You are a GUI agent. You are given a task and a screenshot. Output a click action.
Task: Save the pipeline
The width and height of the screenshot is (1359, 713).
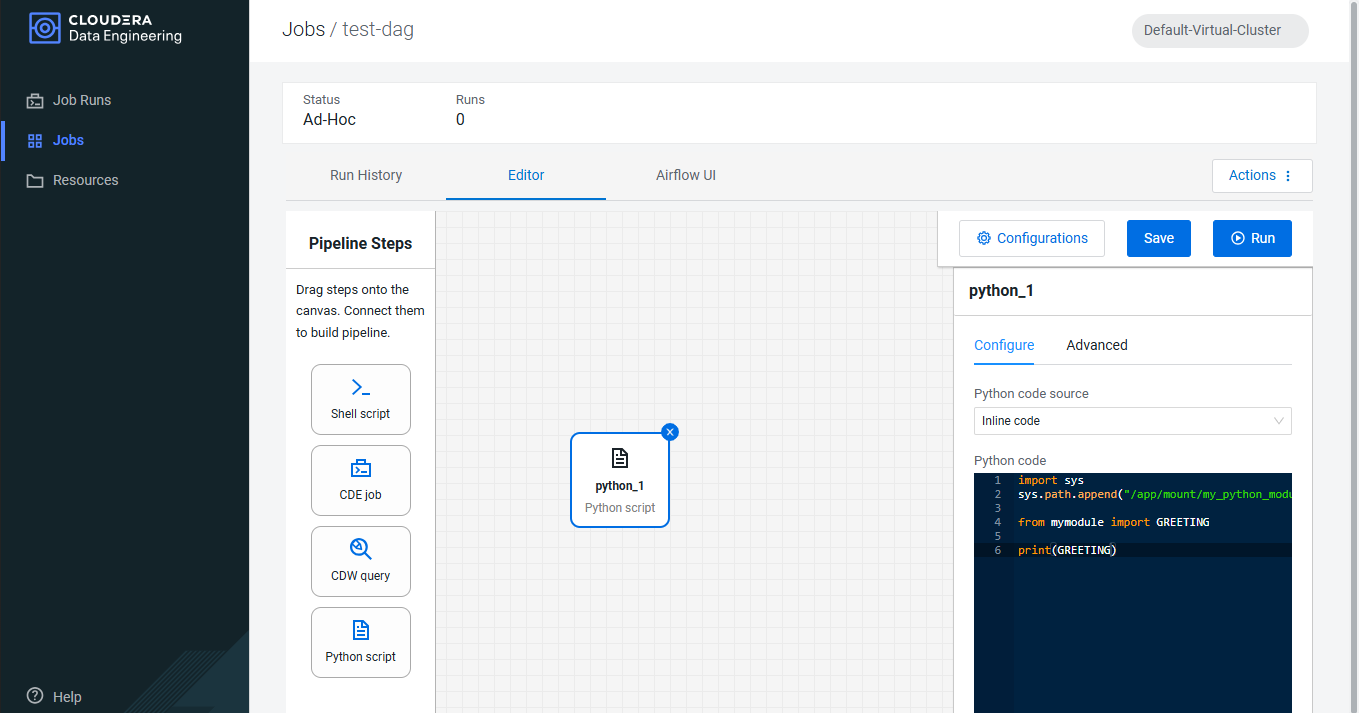[x=1158, y=238]
